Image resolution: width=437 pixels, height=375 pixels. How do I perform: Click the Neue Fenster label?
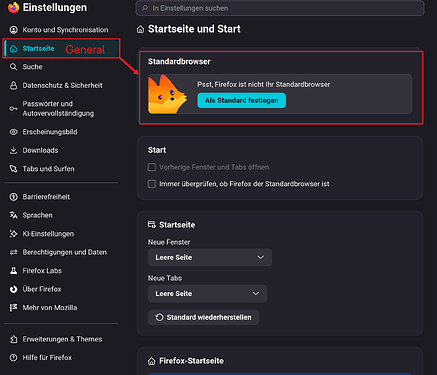pyautogui.click(x=169, y=242)
